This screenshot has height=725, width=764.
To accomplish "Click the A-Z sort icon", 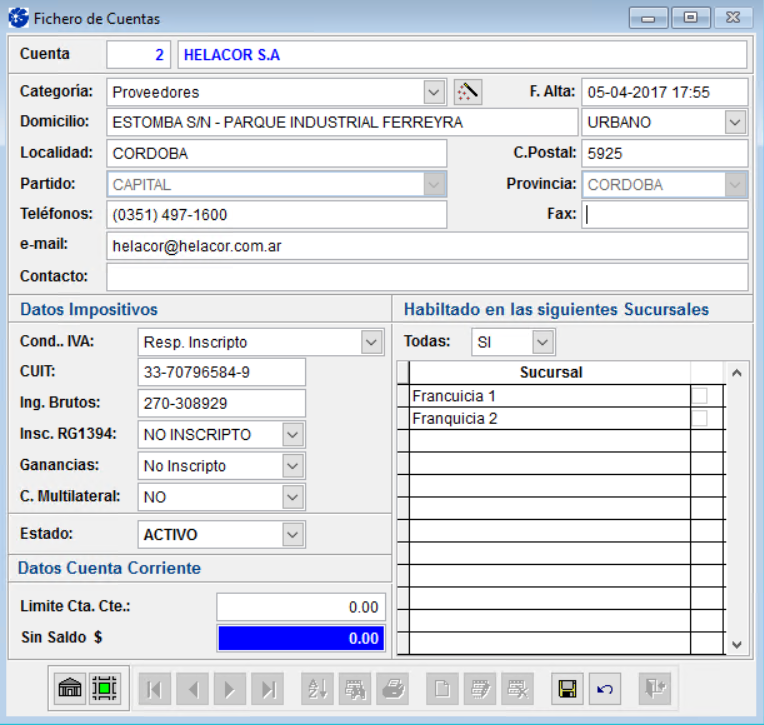I will coord(317,689).
